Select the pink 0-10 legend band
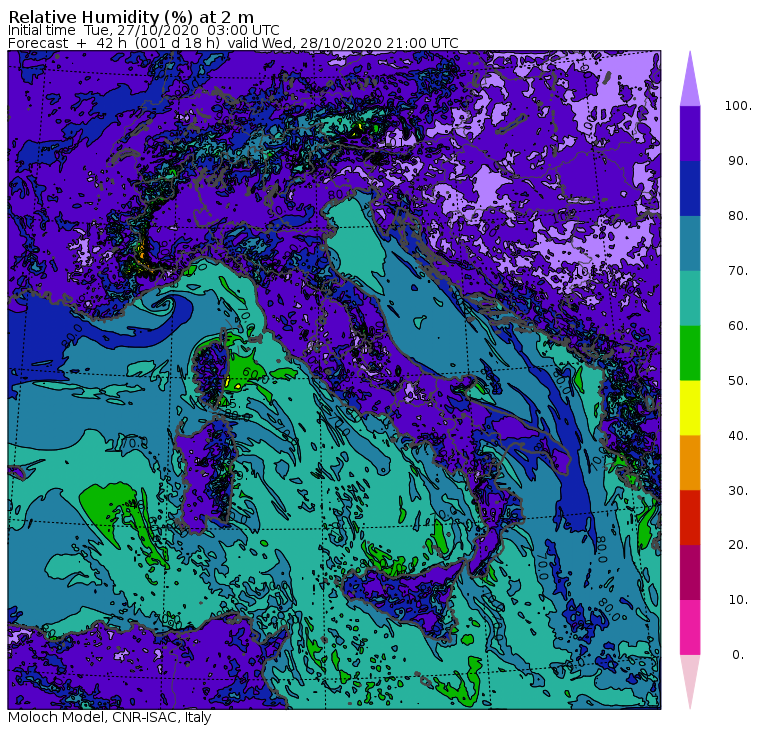Viewport: 760px width, 731px height. (690, 627)
